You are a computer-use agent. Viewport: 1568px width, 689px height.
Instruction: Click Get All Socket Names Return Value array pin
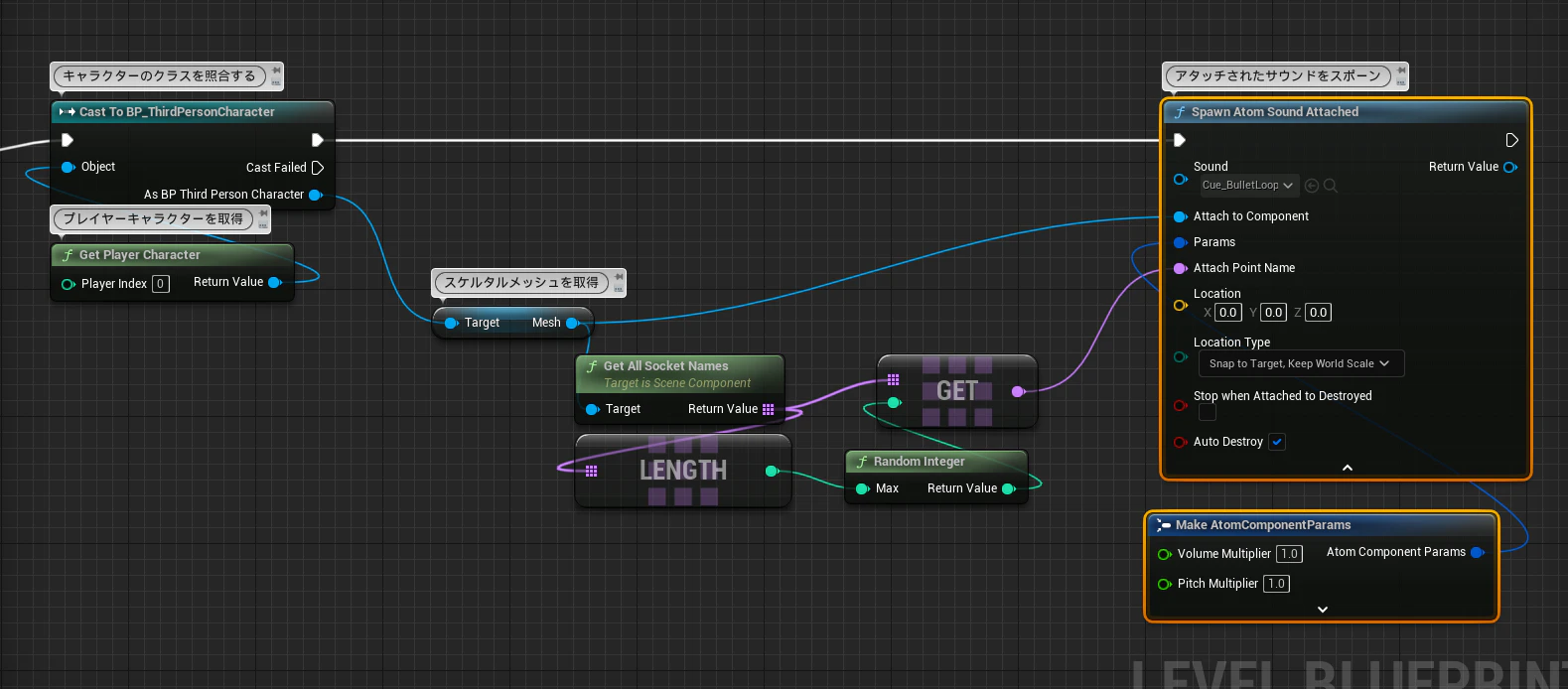(768, 409)
